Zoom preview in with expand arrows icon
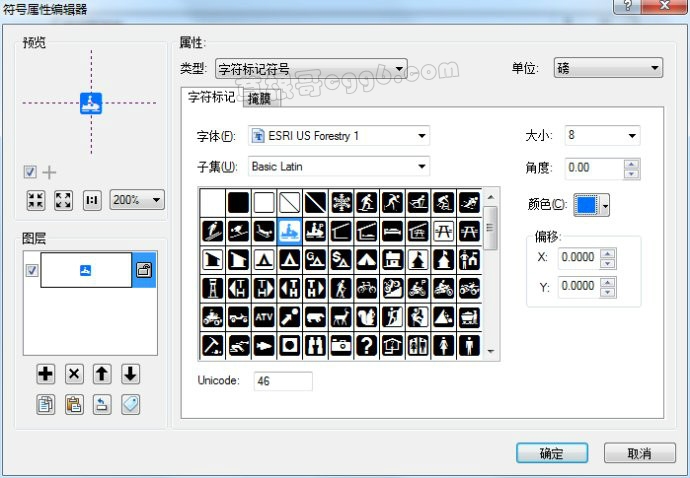 coord(63,200)
